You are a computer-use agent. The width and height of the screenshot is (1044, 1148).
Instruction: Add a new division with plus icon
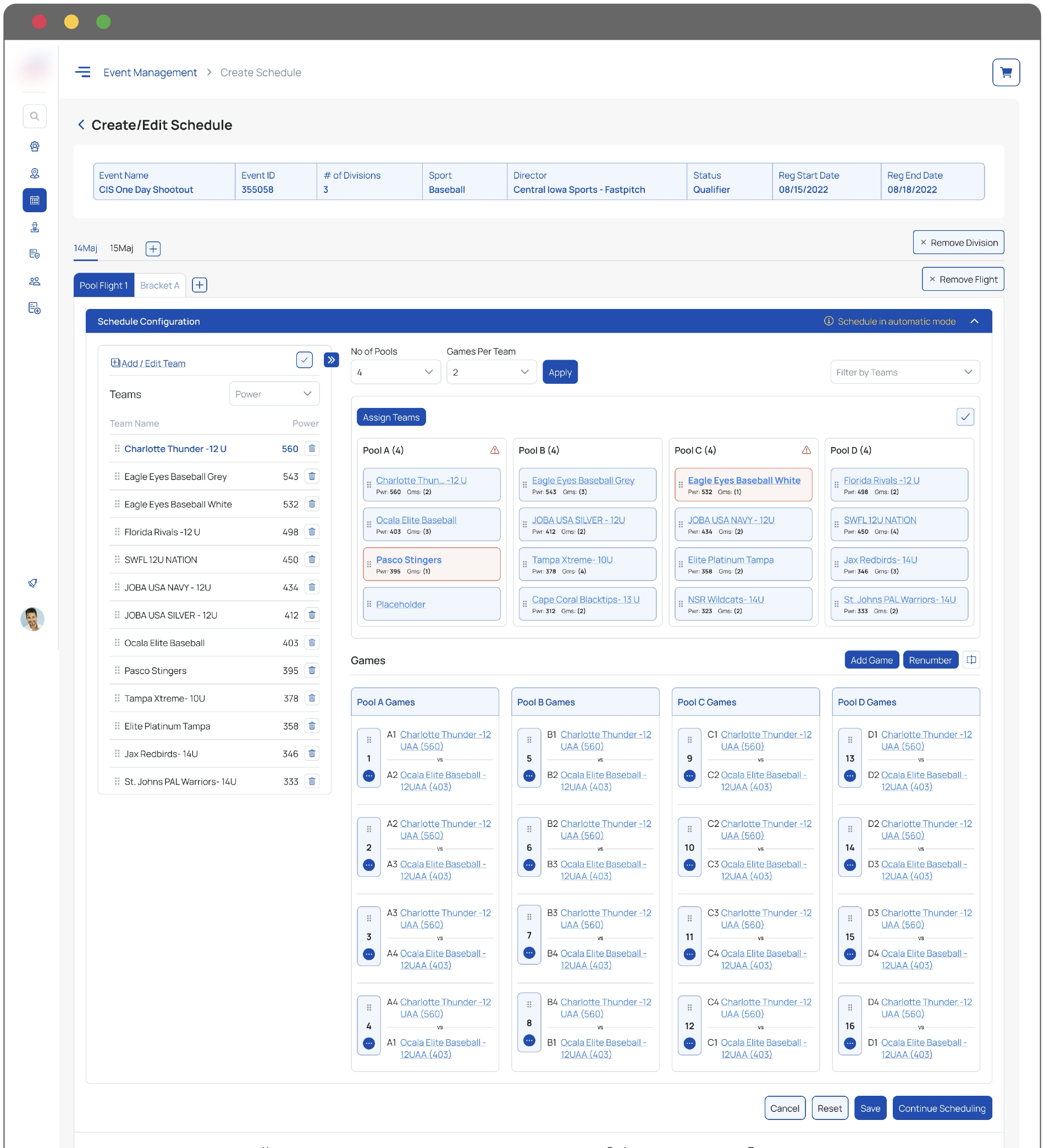pos(153,249)
